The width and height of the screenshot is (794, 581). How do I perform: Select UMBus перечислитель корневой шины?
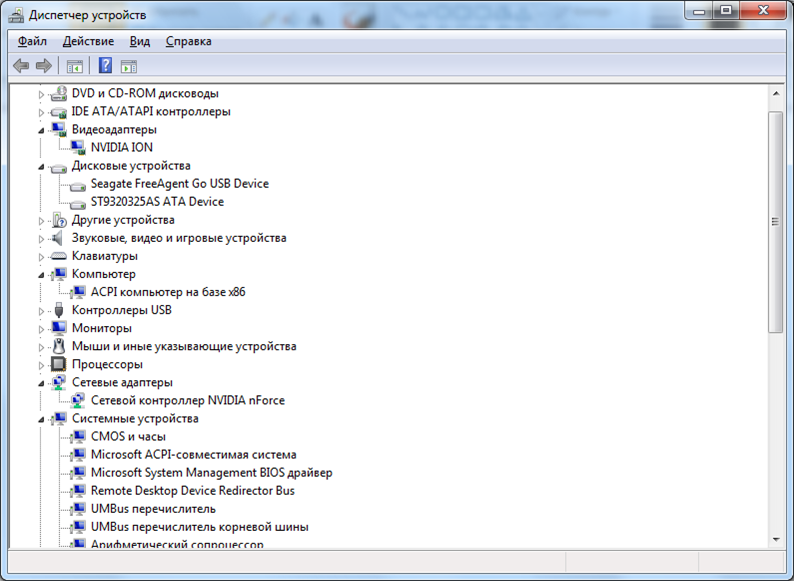[200, 527]
